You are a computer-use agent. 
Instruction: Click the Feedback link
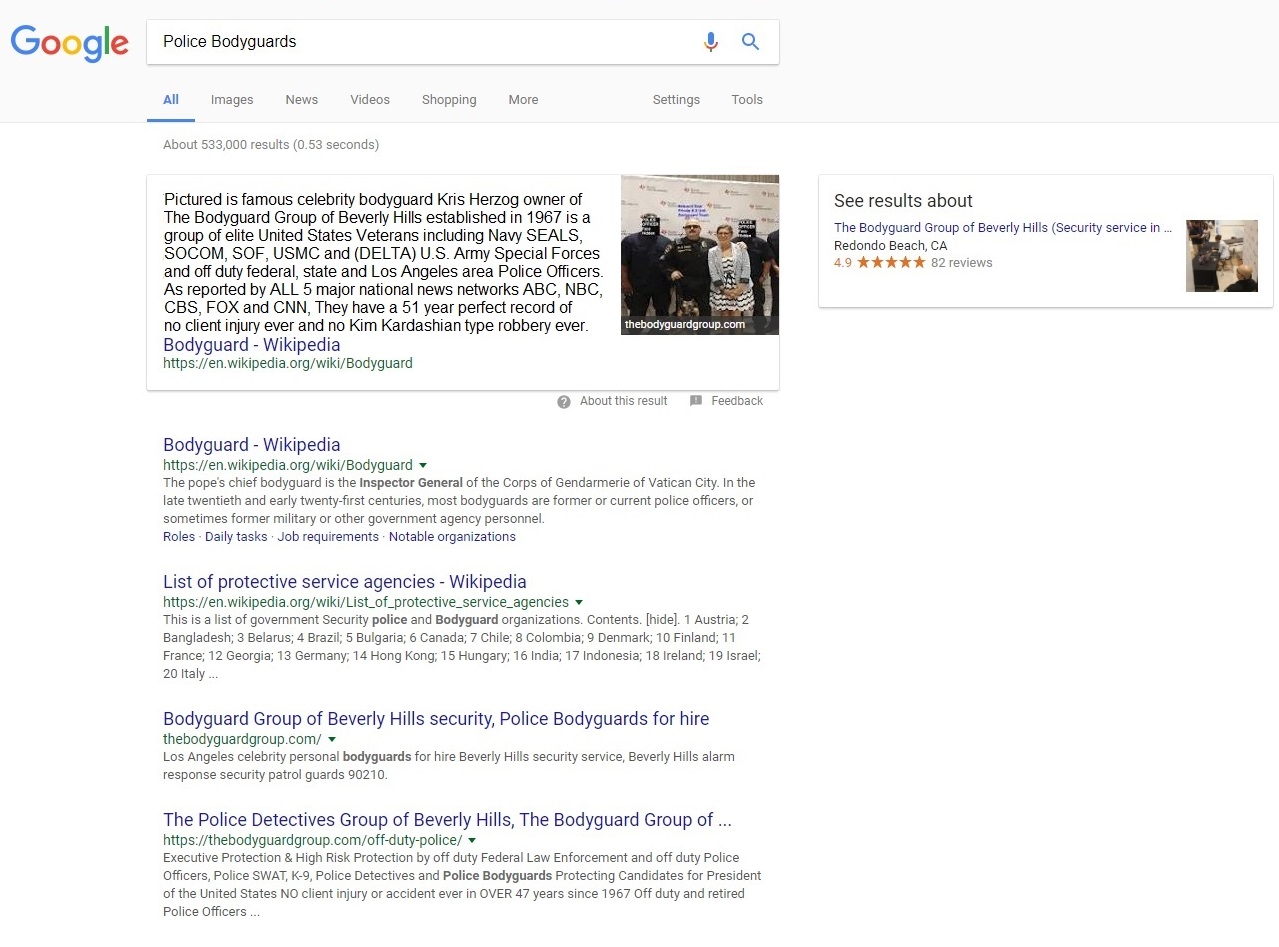click(x=737, y=401)
